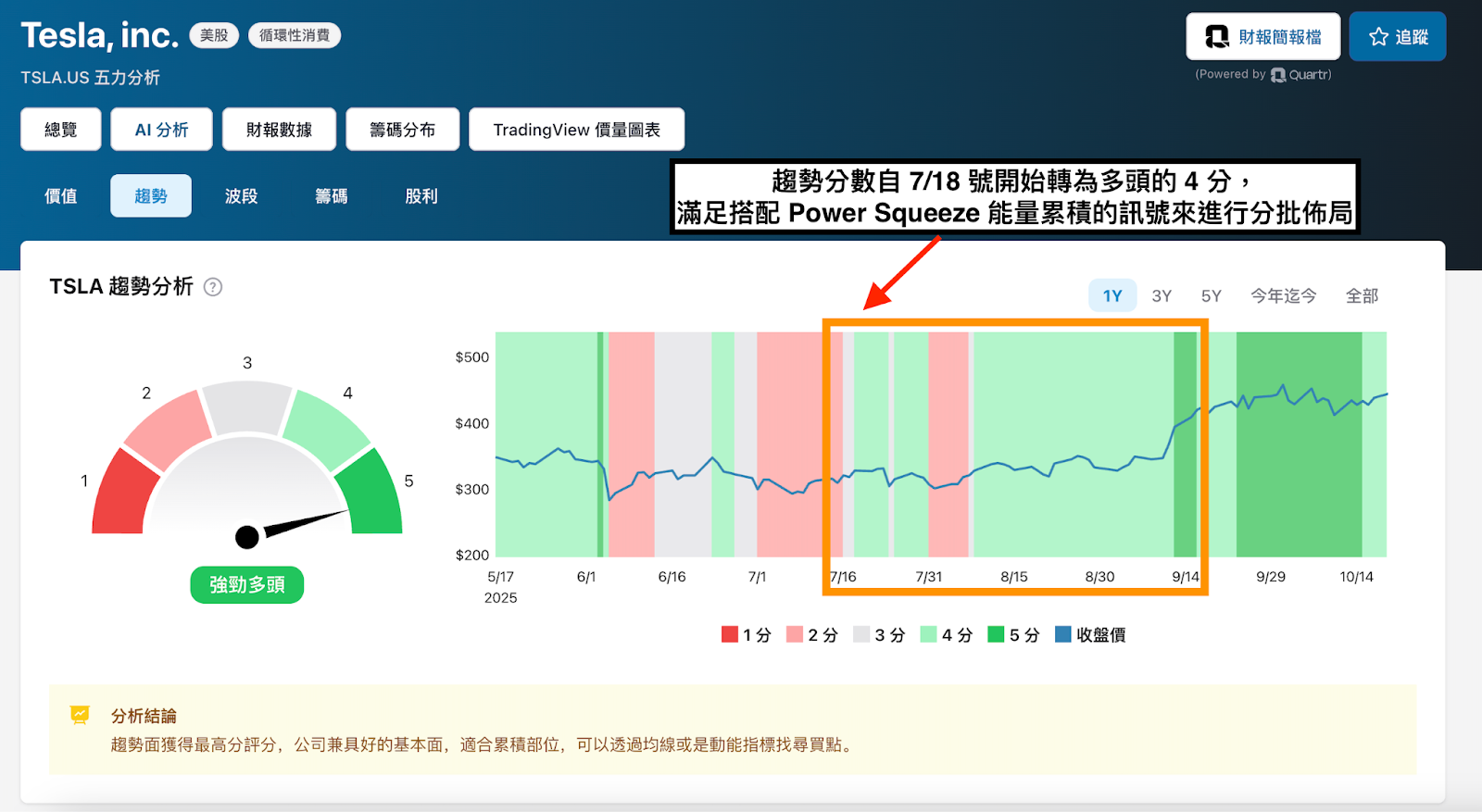Select the 今年迄今 year-to-date range
The image size is (1482, 812).
click(x=1283, y=296)
